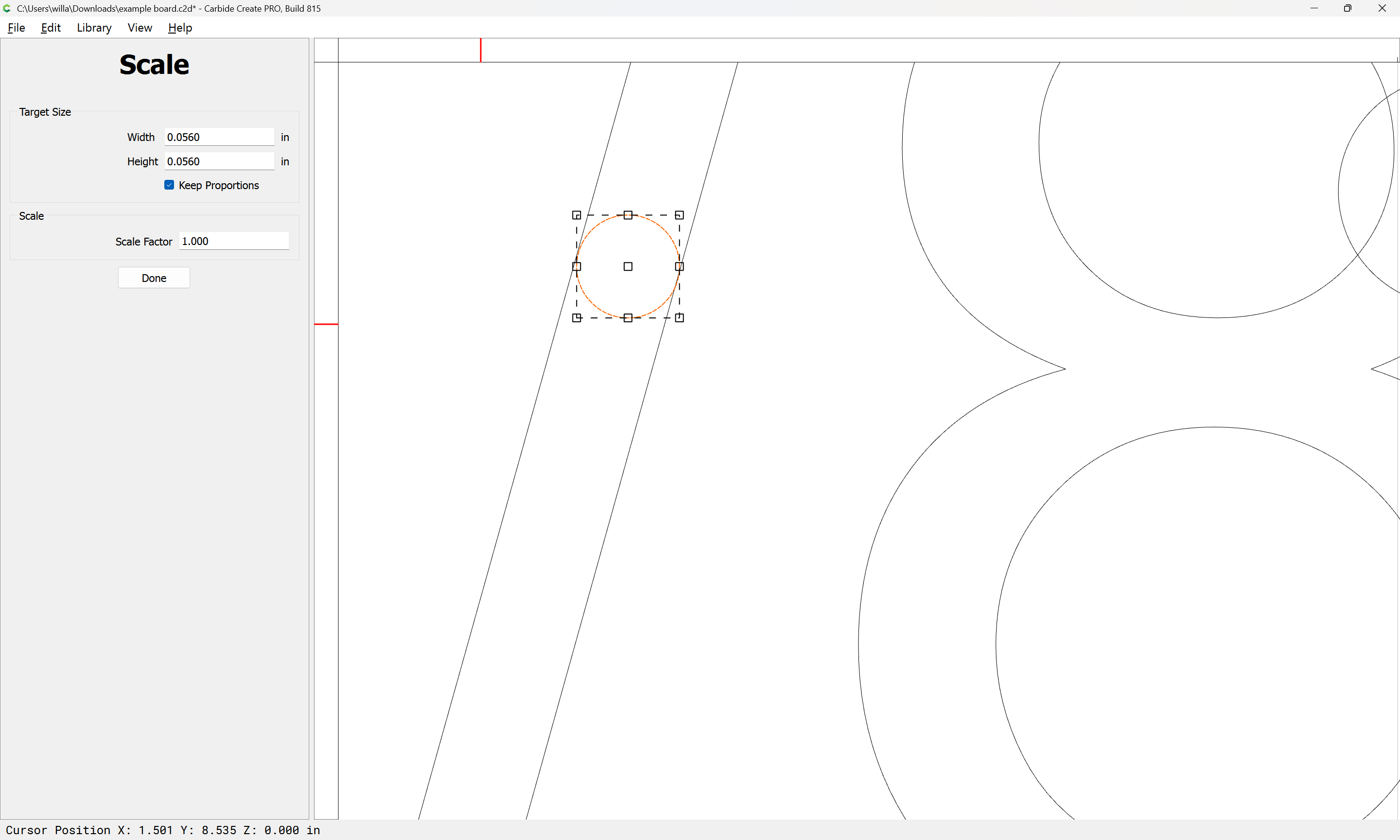Screen dimensions: 1400x840
Task: Click the Target Size group label
Action: (45, 112)
